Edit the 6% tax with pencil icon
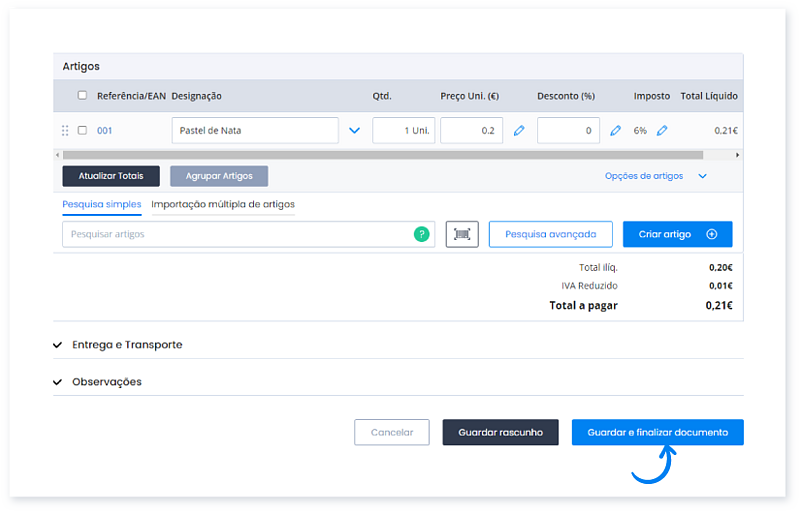Image resolution: width=800 pixels, height=512 pixels. pyautogui.click(x=662, y=131)
